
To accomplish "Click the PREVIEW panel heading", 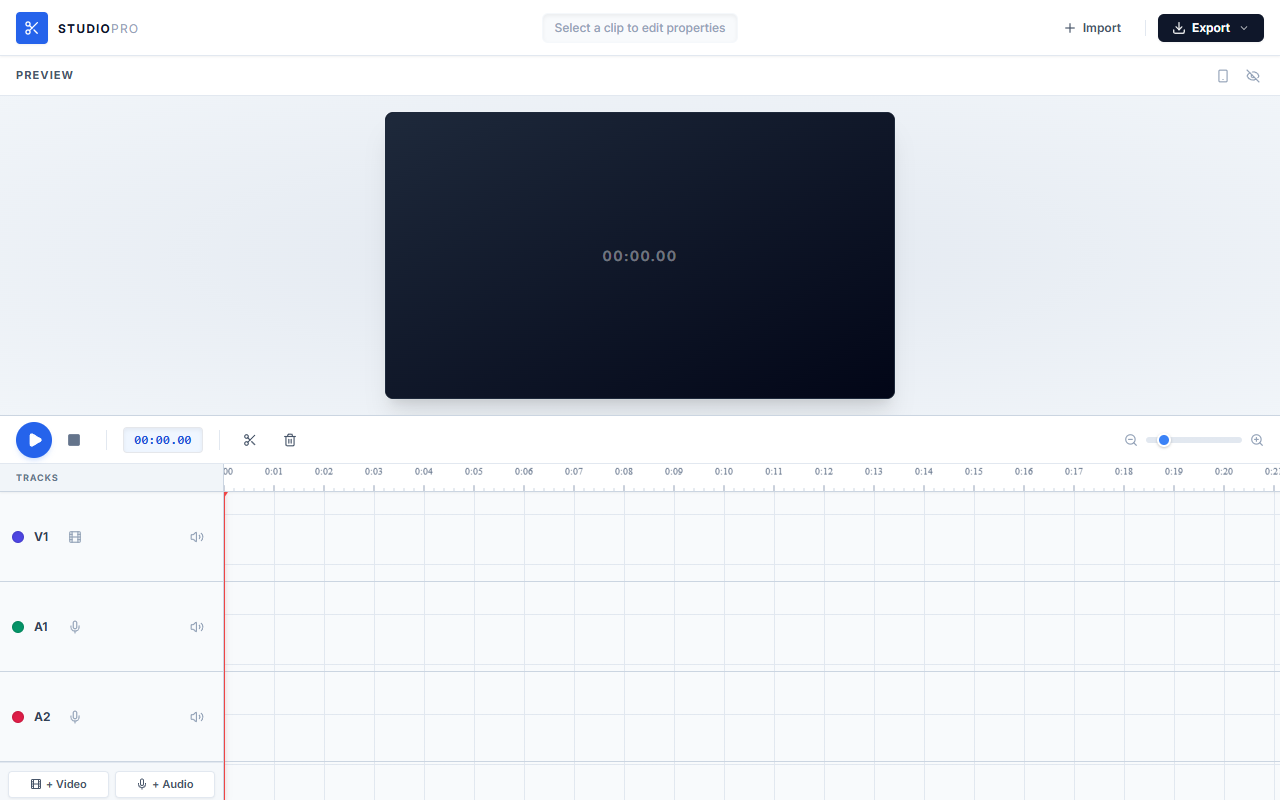I will pos(45,75).
